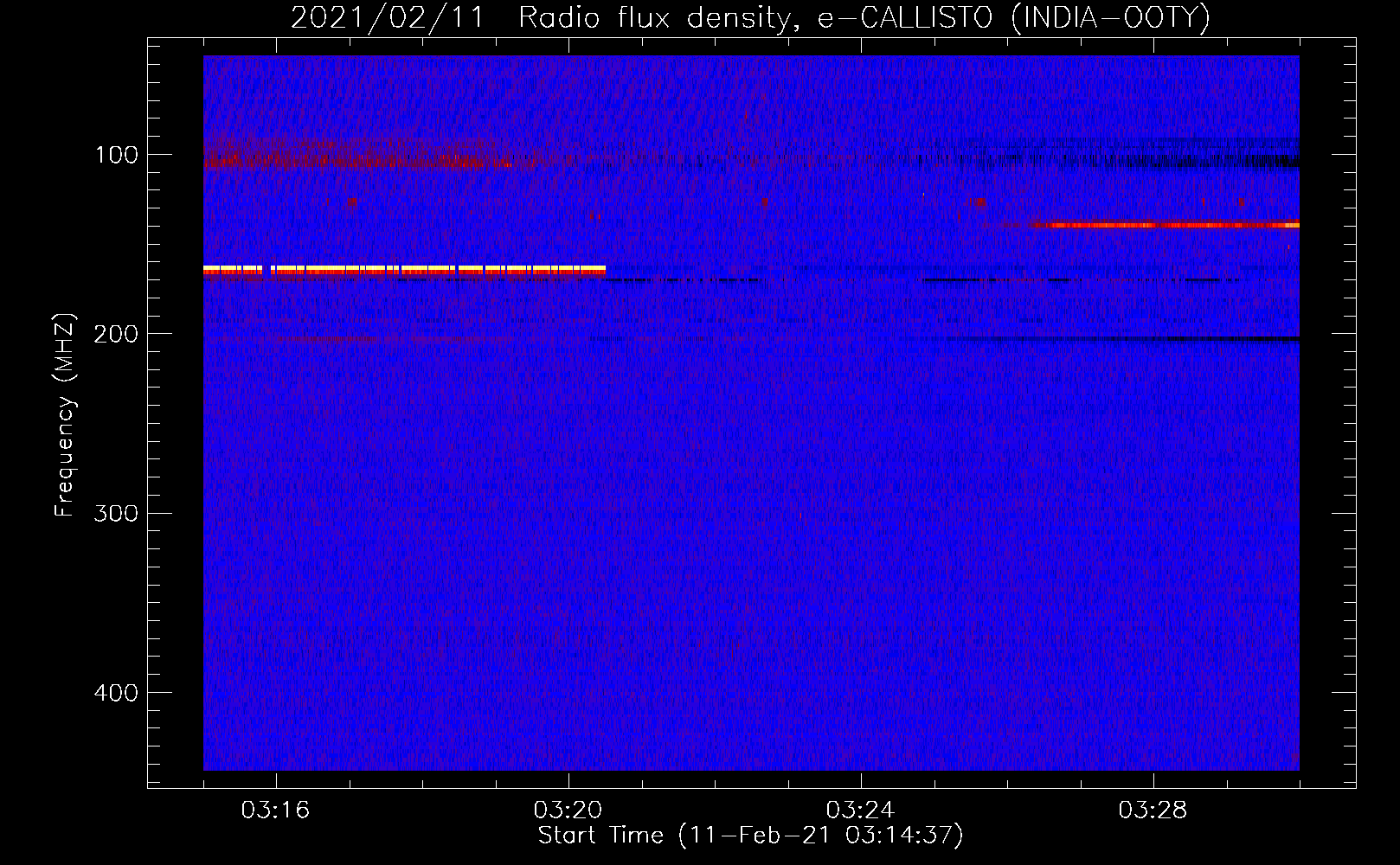Click the 200 frequency tick label
The image size is (1400, 865).
pos(117,334)
